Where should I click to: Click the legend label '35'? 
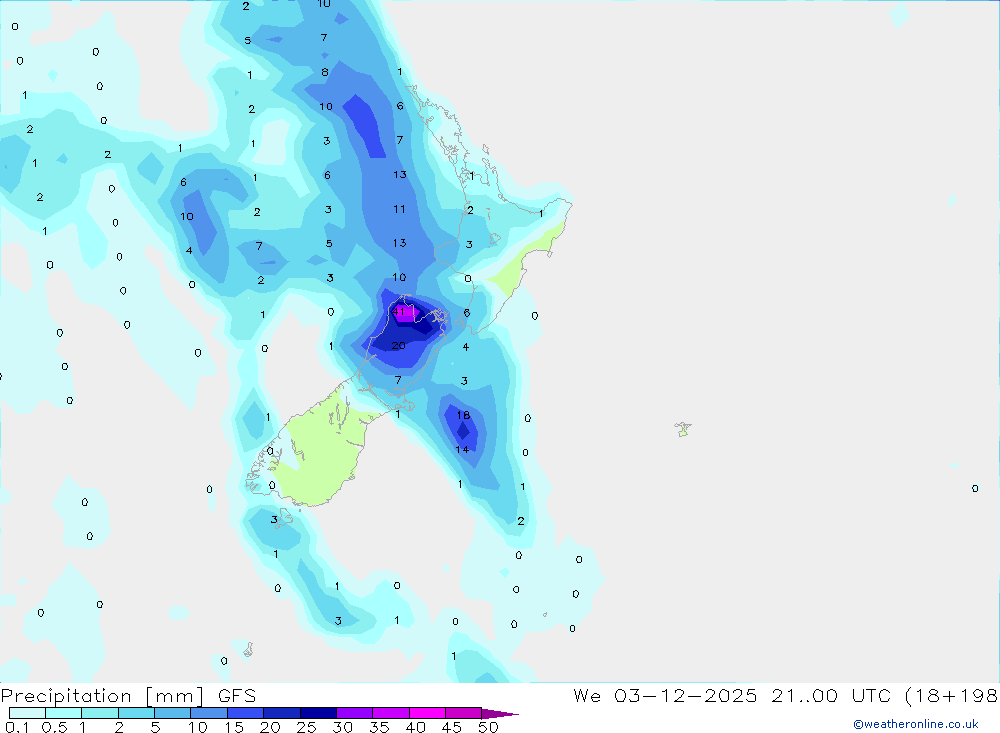379,727
